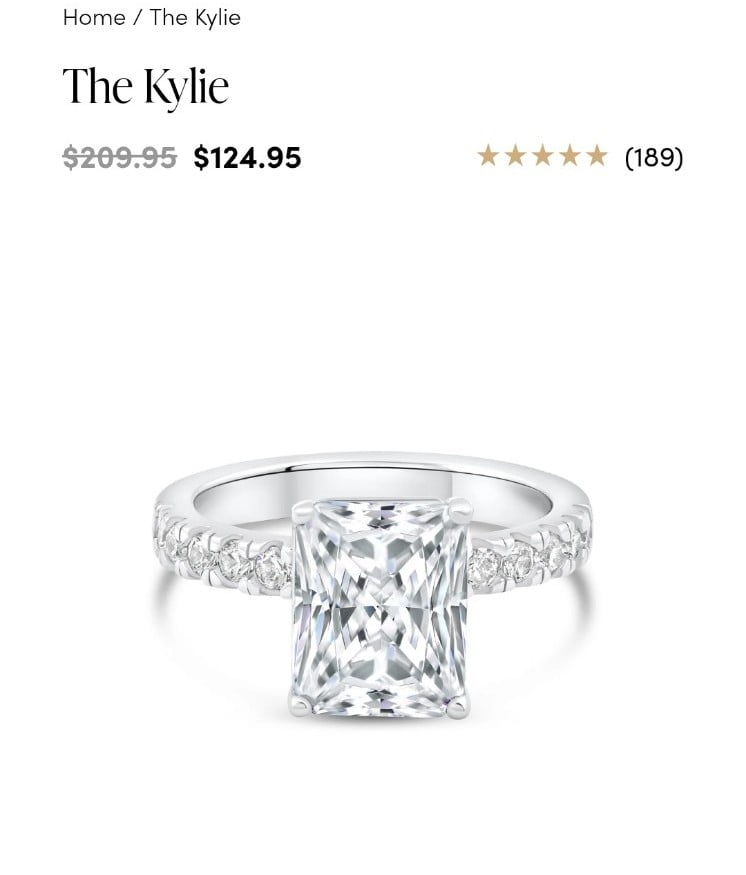
Task: Click the plain top of the ring band
Action: (374, 462)
